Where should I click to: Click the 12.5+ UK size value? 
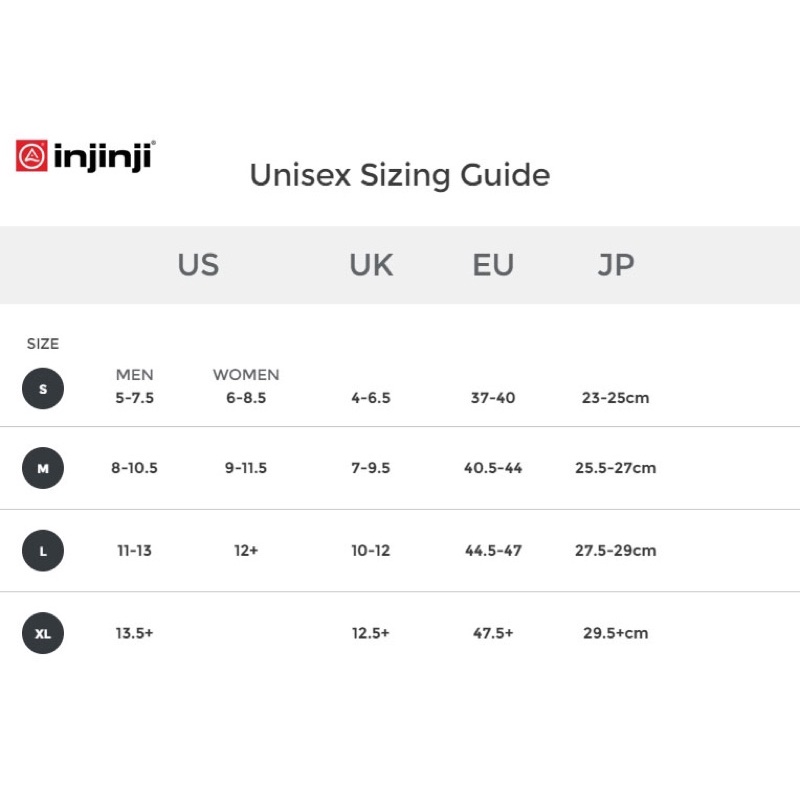[370, 633]
